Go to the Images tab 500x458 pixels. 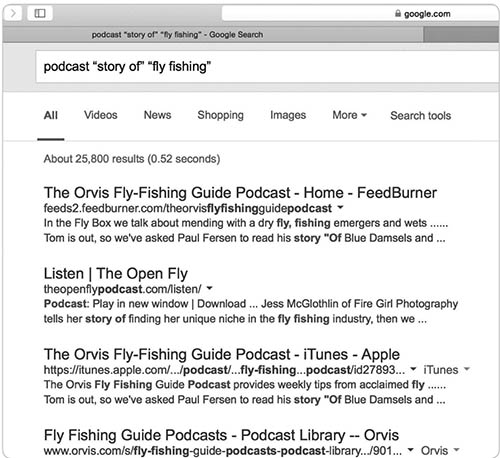pyautogui.click(x=288, y=115)
